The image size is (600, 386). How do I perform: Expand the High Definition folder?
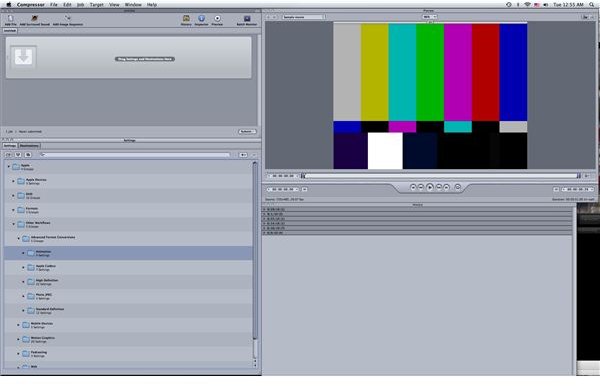click(23, 282)
